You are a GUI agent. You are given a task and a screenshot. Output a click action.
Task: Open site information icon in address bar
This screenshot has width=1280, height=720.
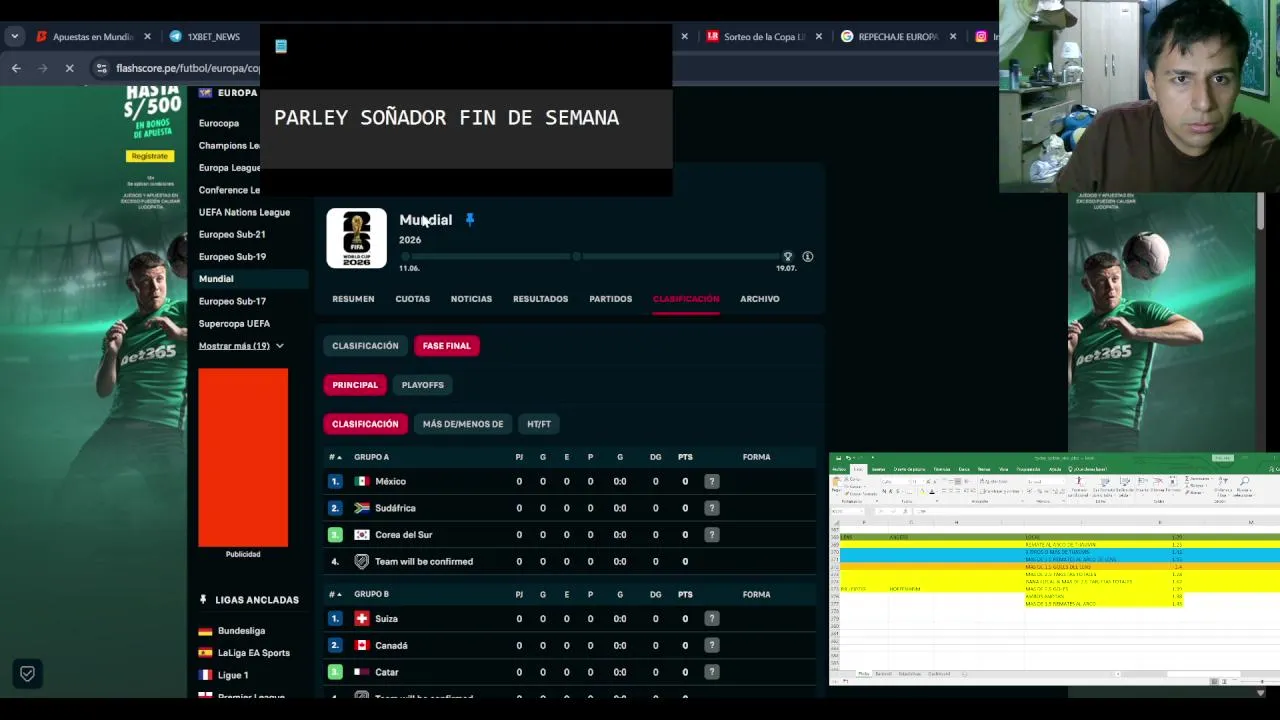pyautogui.click(x=101, y=68)
